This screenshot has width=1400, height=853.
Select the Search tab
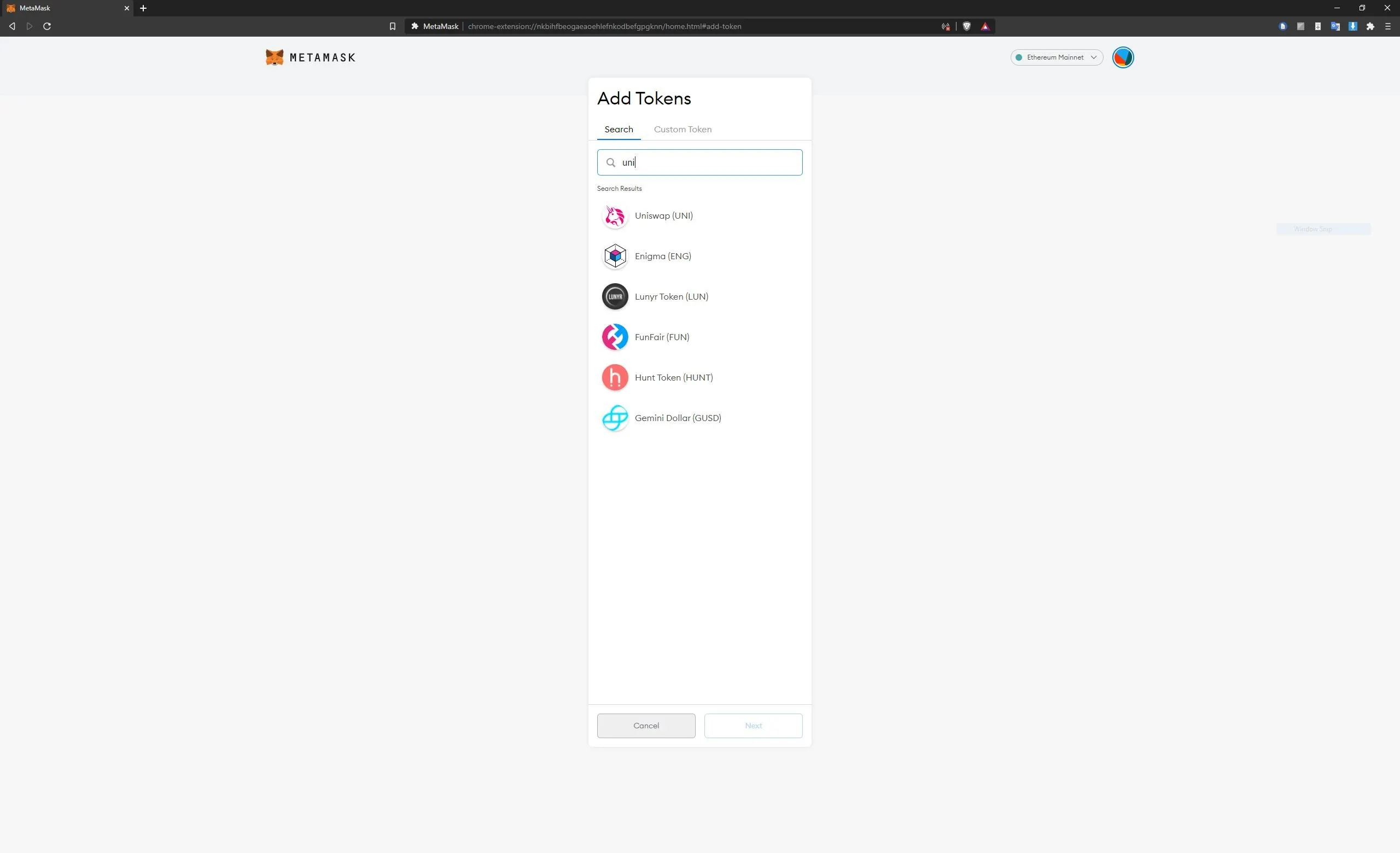click(618, 129)
